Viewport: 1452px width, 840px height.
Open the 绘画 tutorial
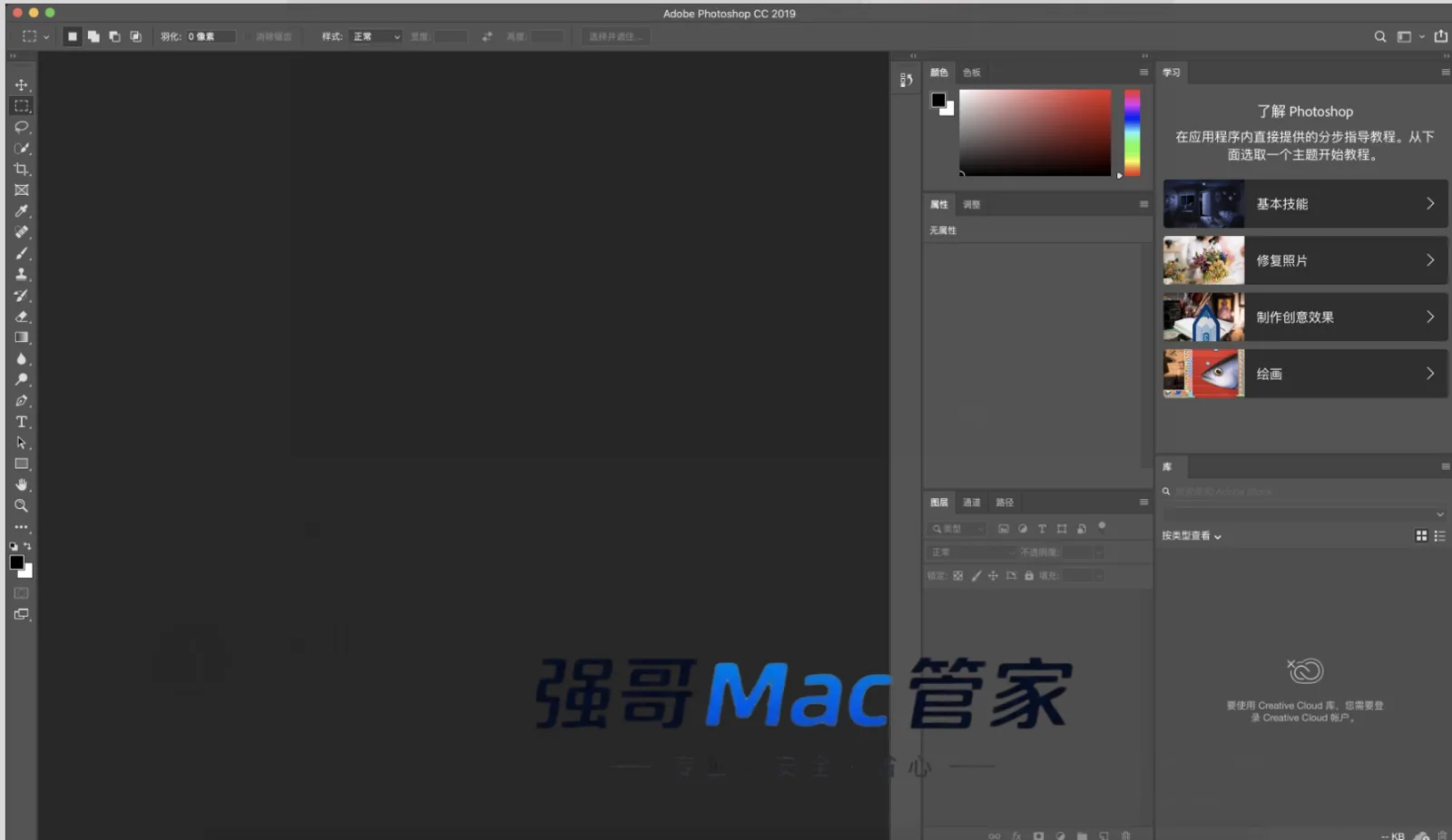pos(1305,374)
